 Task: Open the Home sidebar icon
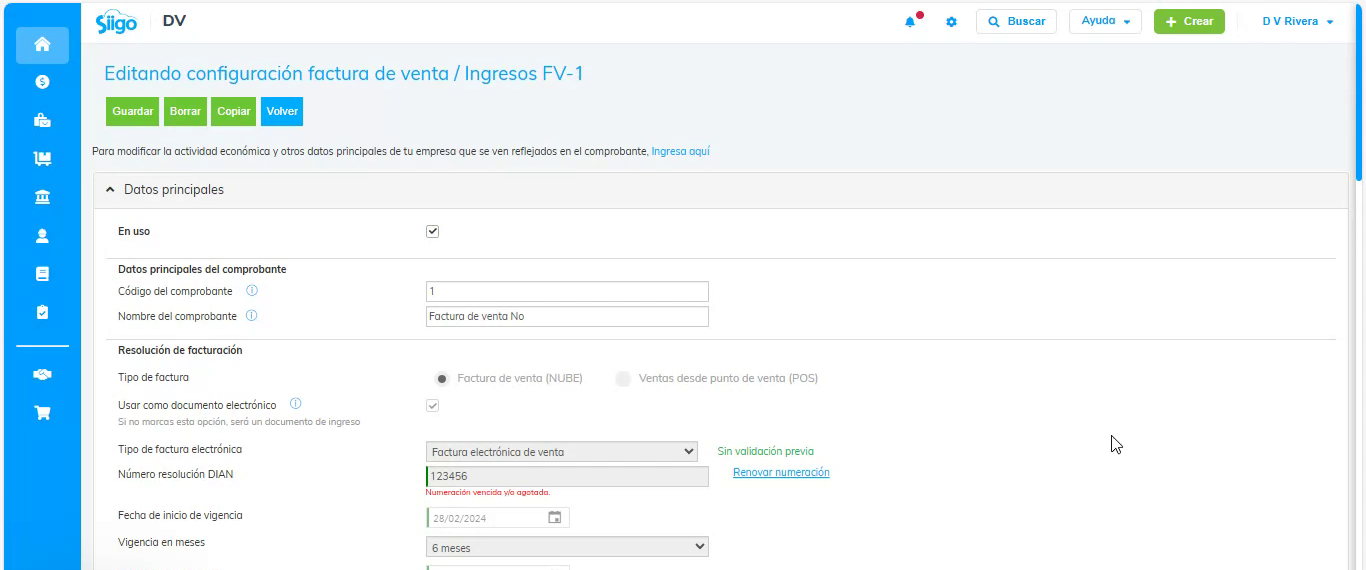point(42,45)
